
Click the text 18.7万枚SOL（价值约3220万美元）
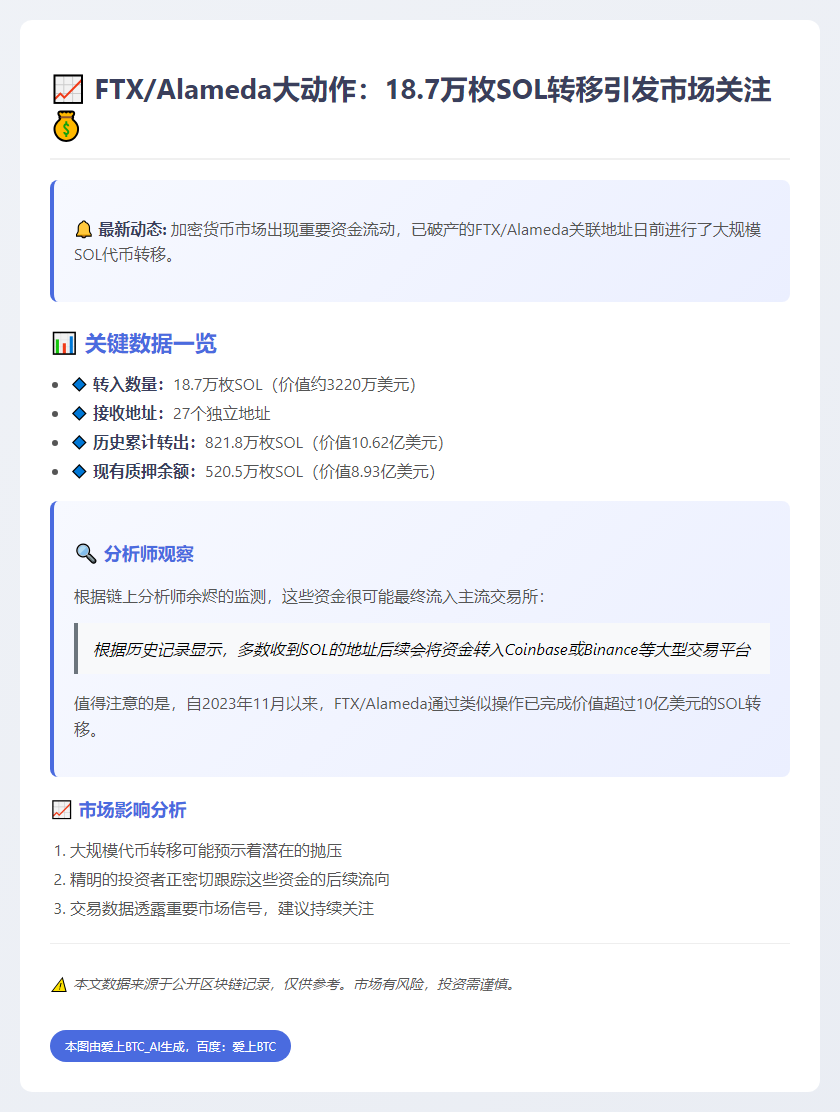[x=294, y=384]
